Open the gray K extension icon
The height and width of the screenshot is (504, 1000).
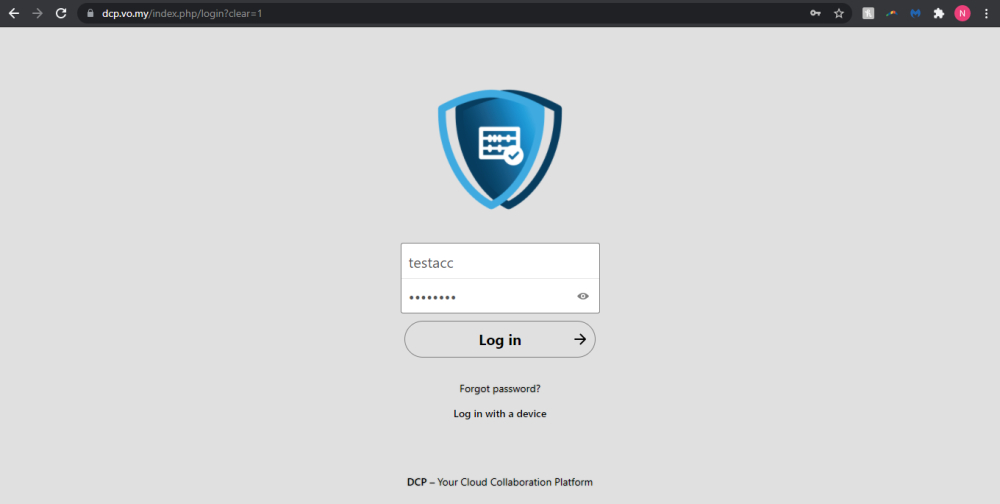click(x=868, y=14)
